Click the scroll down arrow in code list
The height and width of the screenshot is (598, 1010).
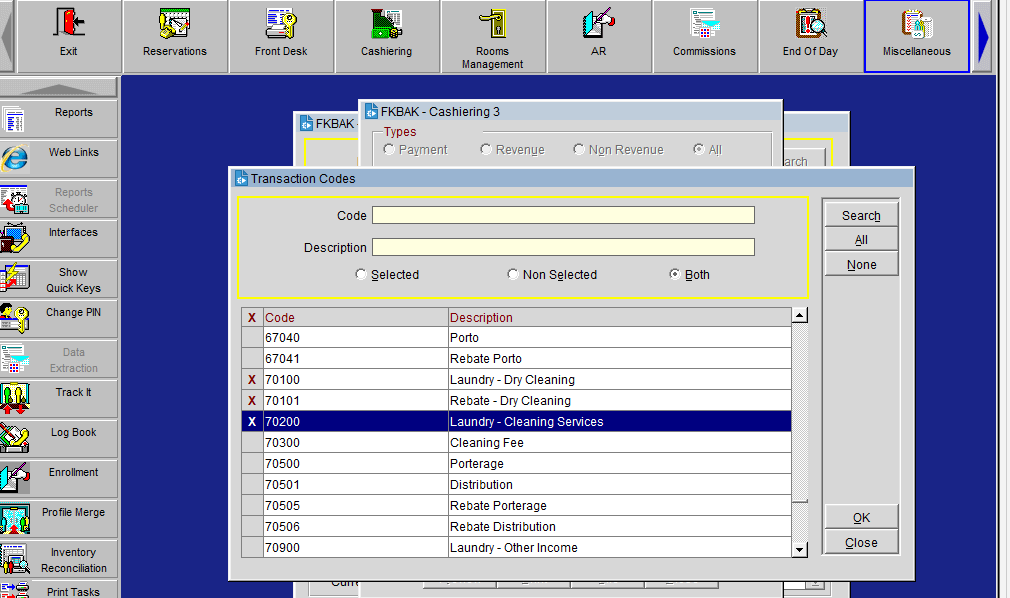799,549
